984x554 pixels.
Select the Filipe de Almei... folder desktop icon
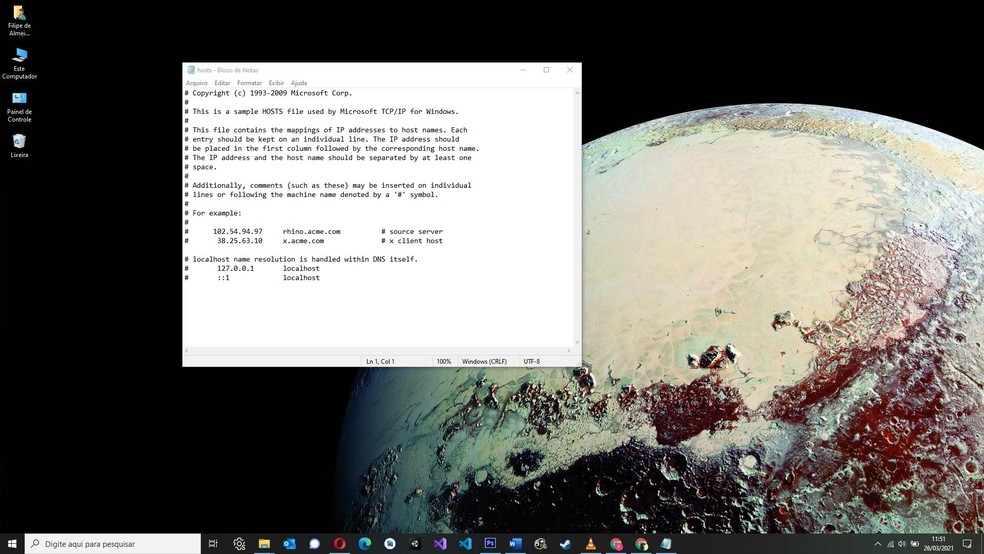(x=19, y=21)
